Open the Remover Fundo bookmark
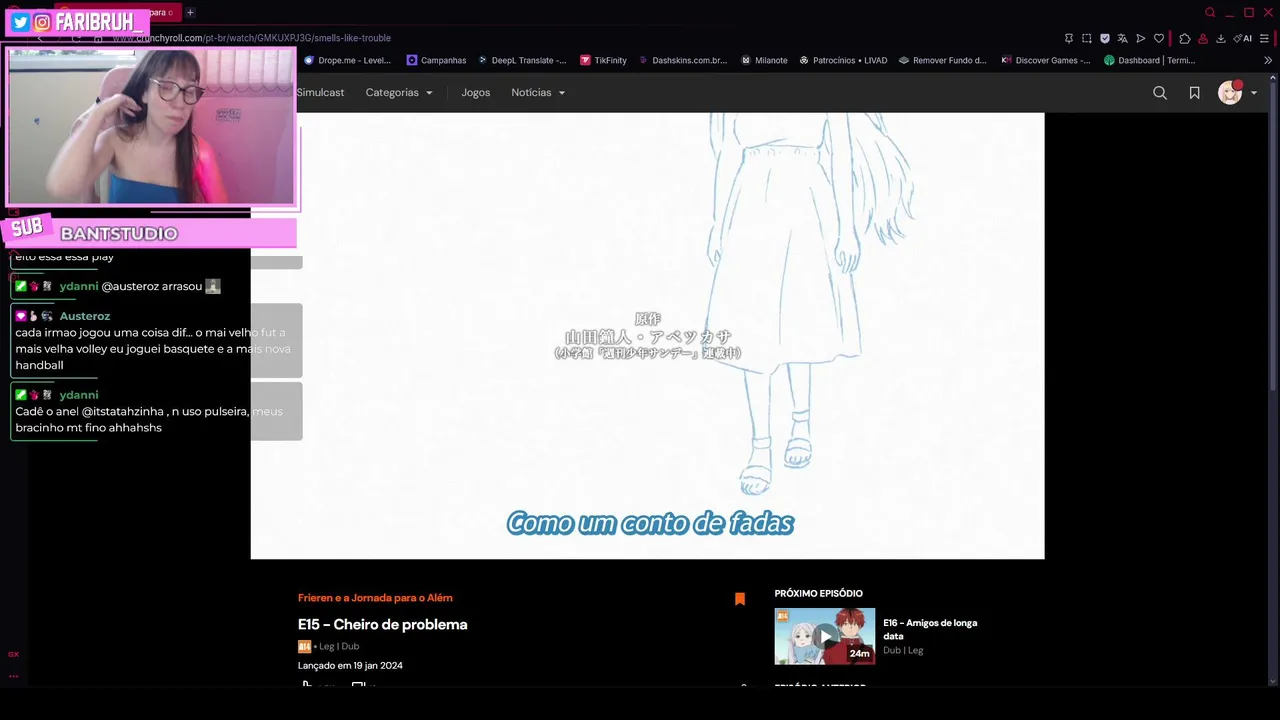The height and width of the screenshot is (720, 1280). (943, 60)
